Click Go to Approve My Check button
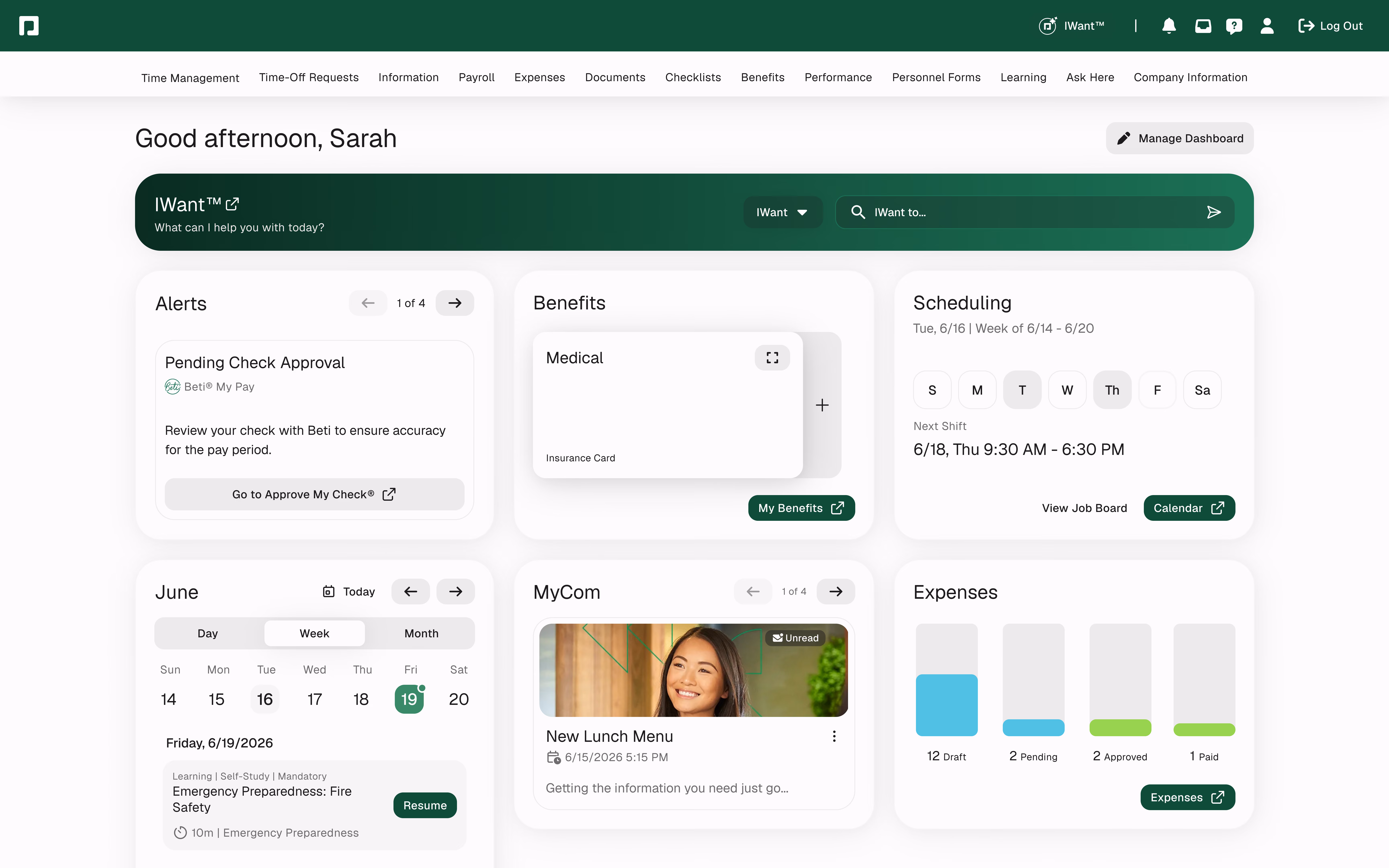The height and width of the screenshot is (868, 1389). pyautogui.click(x=314, y=494)
